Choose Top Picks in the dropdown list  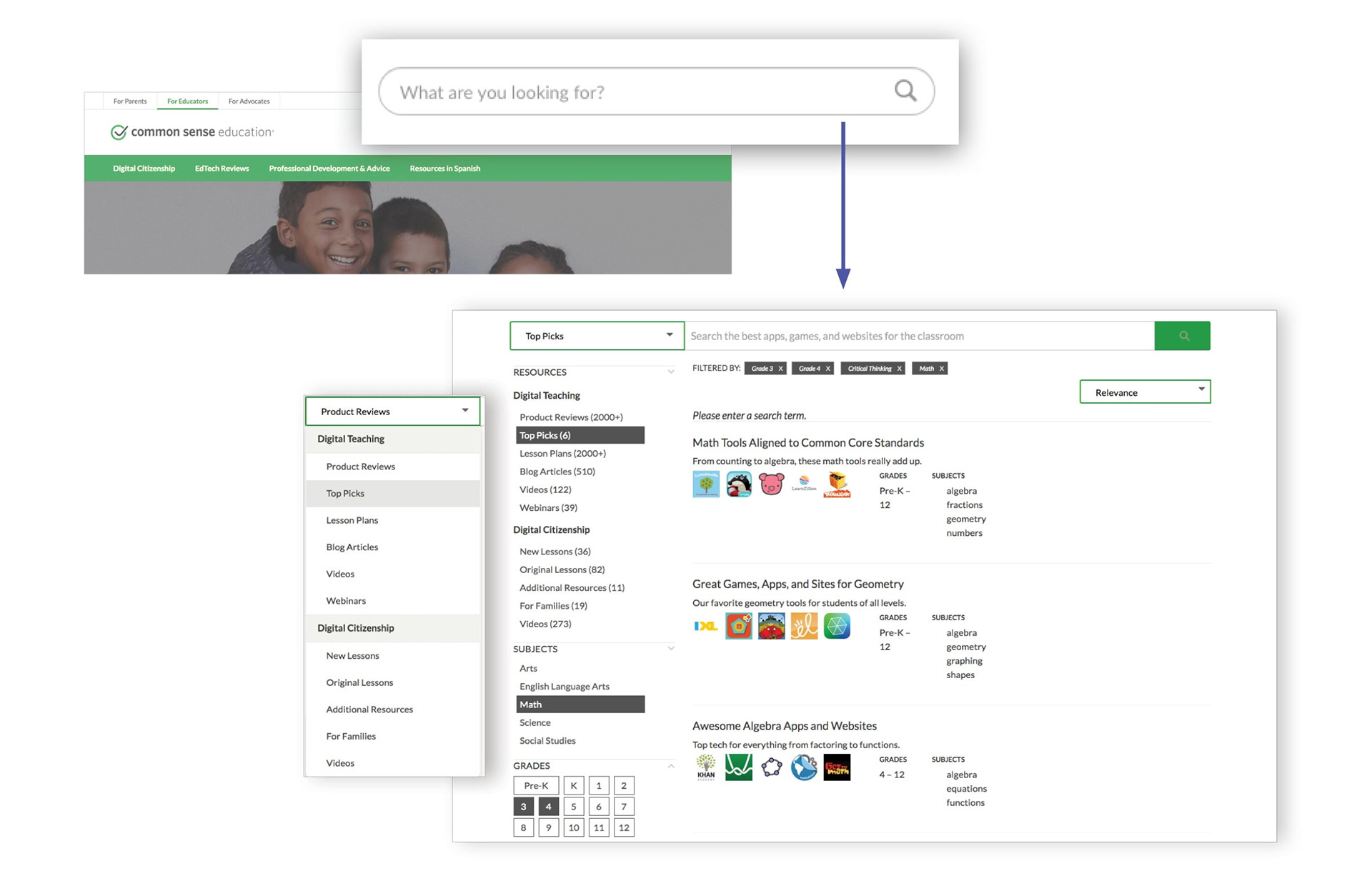(393, 494)
